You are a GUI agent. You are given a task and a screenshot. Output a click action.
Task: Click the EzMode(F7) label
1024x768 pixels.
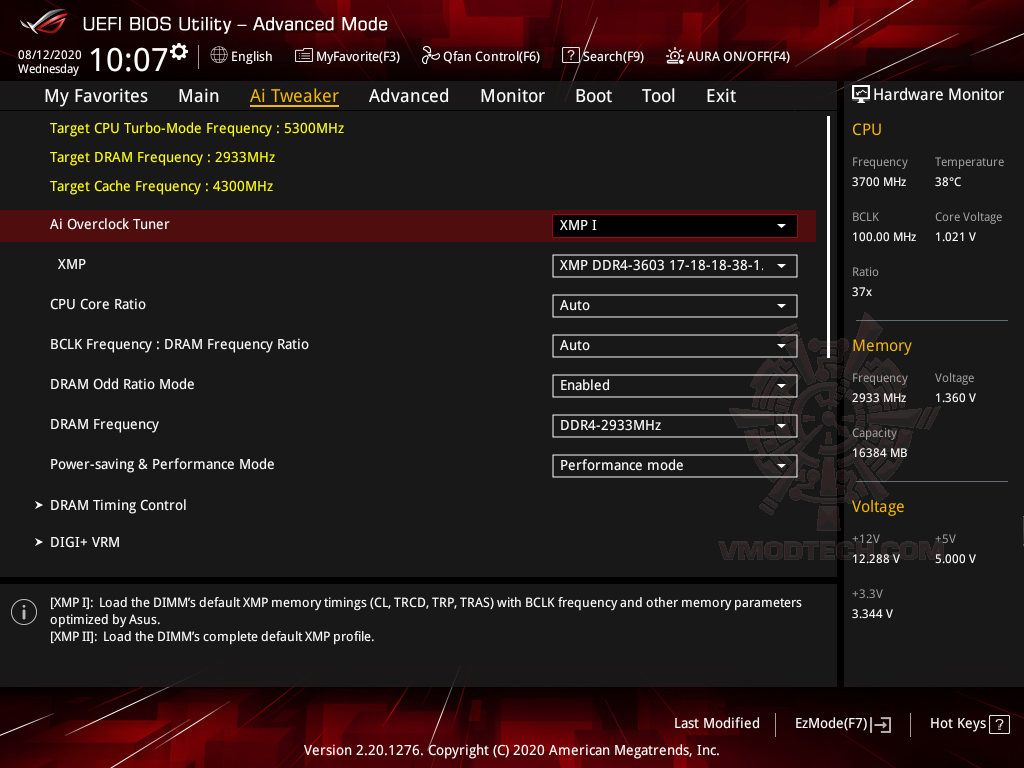coord(831,724)
